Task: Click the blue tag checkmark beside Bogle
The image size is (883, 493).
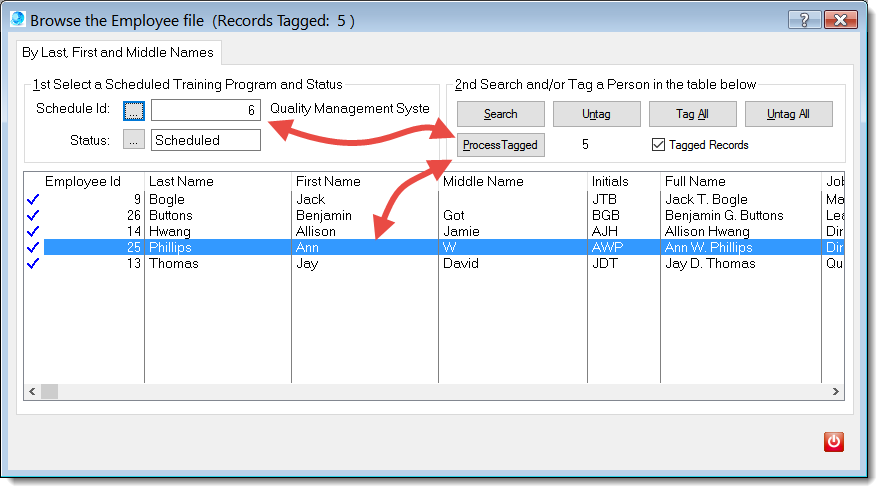Action: click(x=33, y=200)
